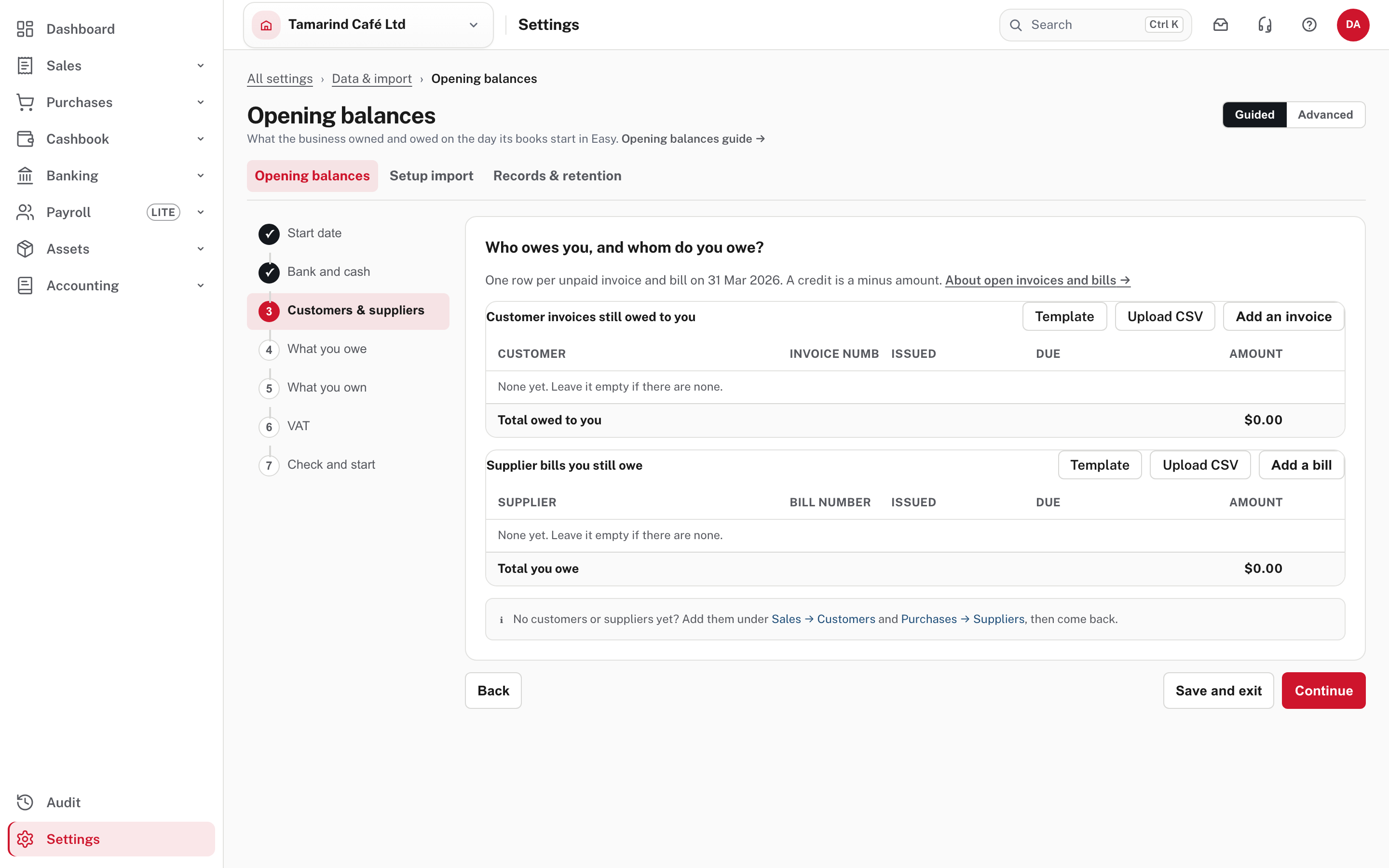Click the Dashboard grid icon
The height and width of the screenshot is (868, 1389).
[25, 29]
